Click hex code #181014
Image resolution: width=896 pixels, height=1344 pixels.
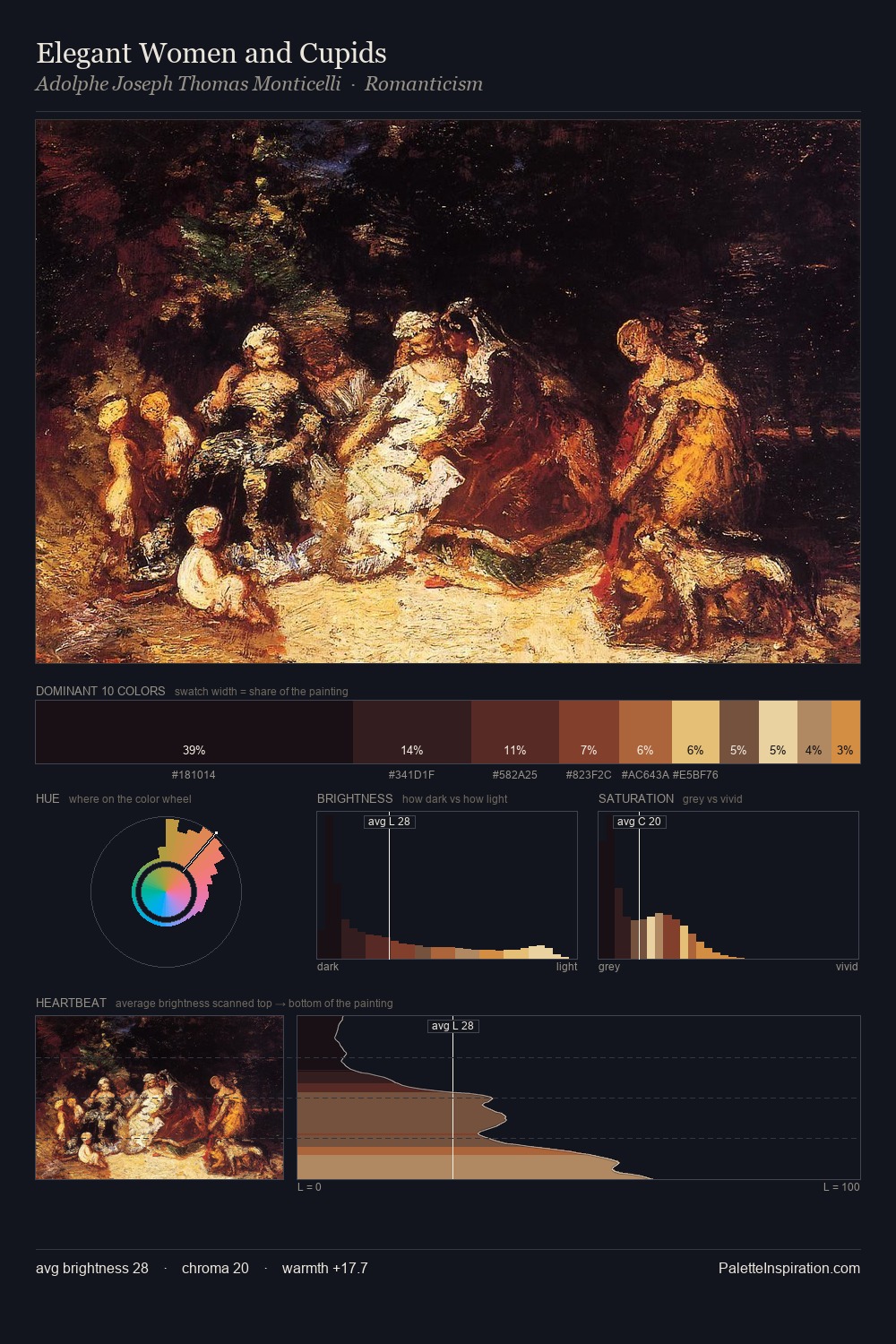pyautogui.click(x=194, y=775)
